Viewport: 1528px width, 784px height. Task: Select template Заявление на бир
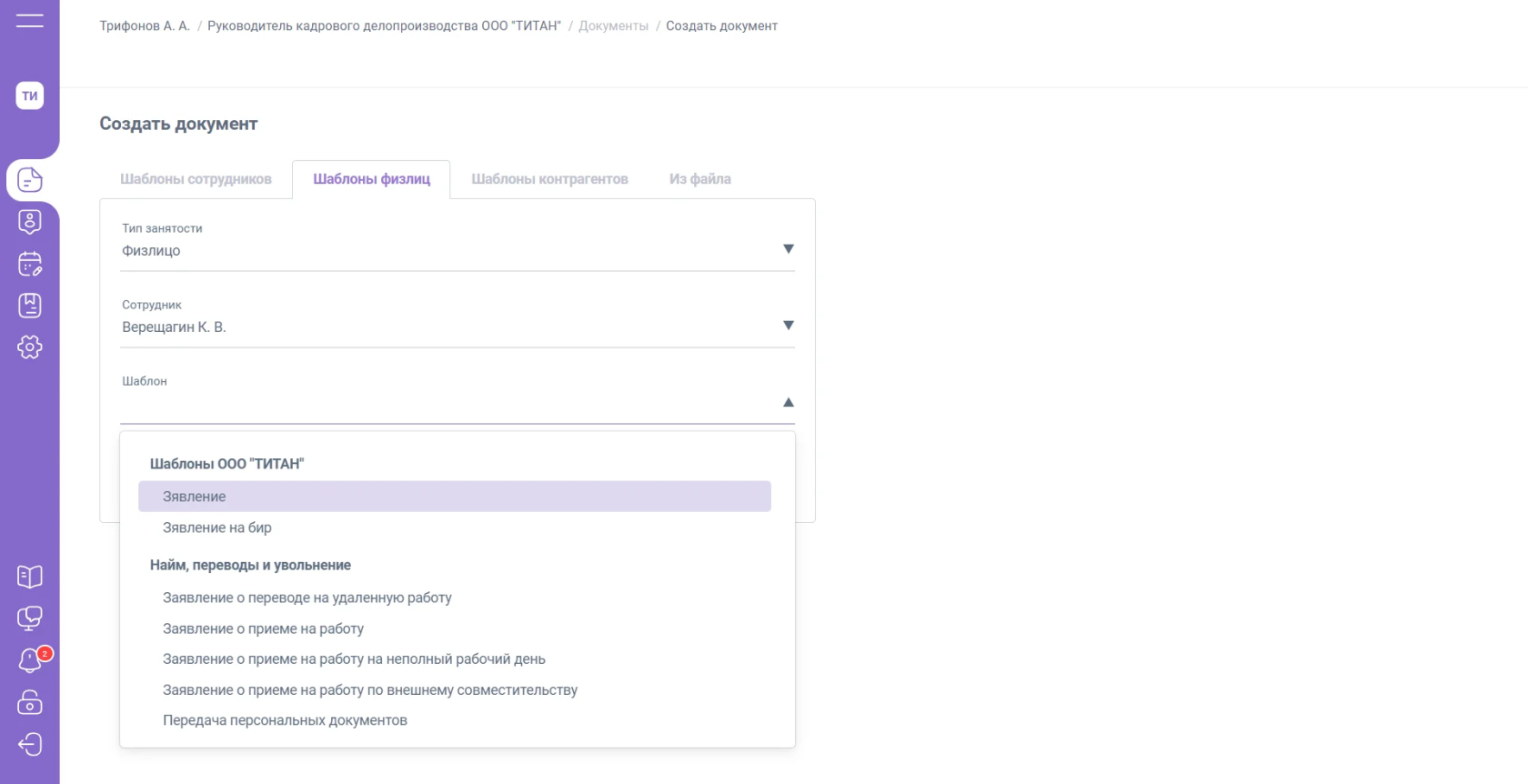(x=217, y=528)
